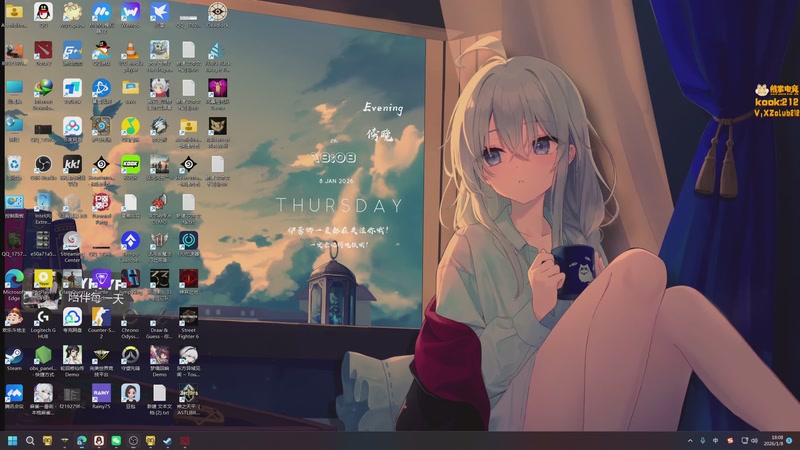Open the PopOP Forward Party icon

coord(102,203)
